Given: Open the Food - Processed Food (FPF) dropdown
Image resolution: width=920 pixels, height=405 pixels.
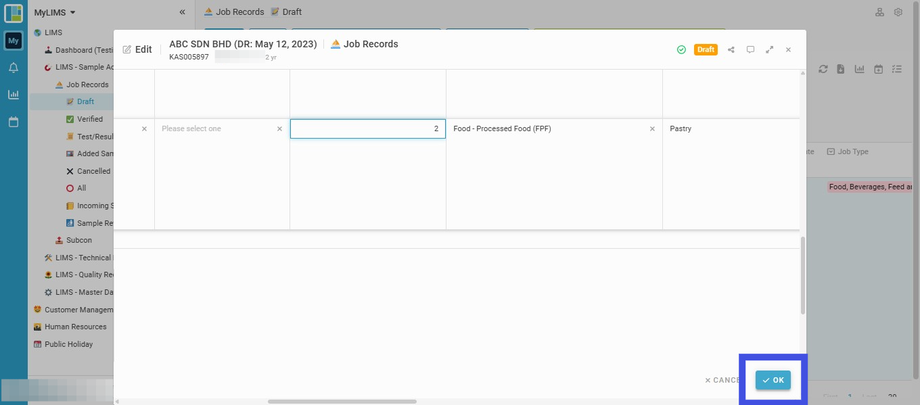Looking at the screenshot, I should 554,129.
